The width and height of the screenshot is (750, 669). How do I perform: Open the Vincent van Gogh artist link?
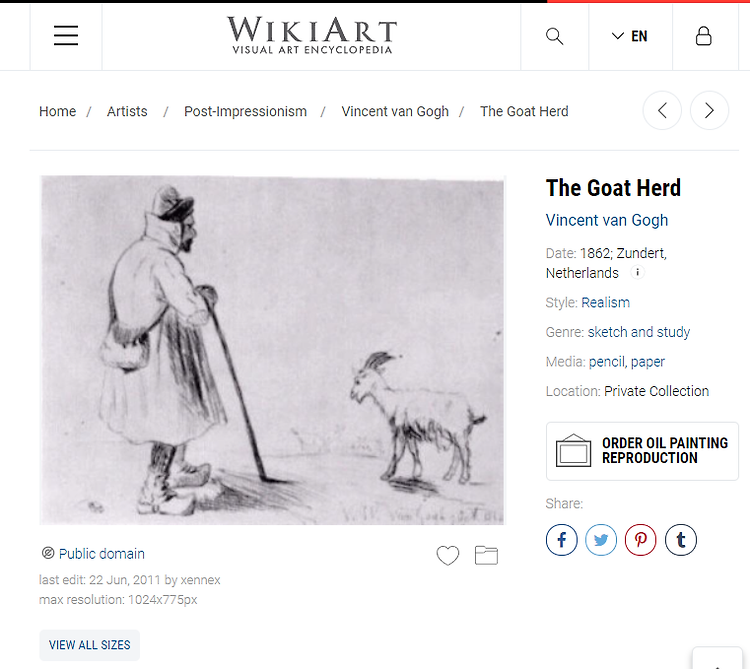(607, 220)
